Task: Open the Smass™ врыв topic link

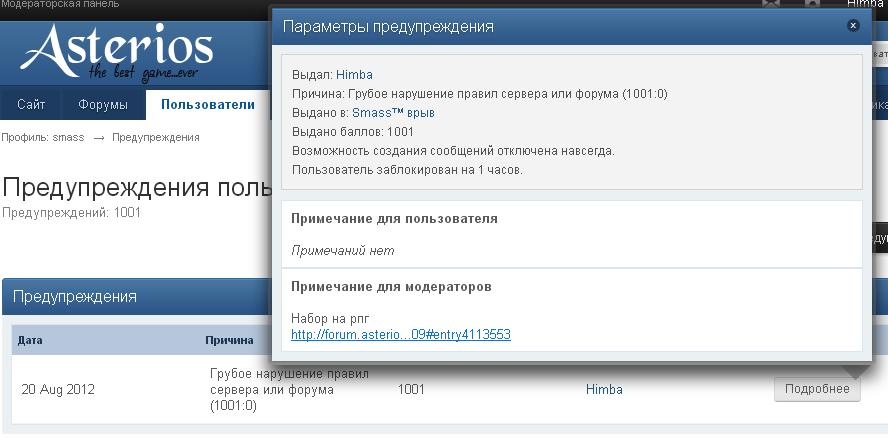Action: tap(394, 113)
